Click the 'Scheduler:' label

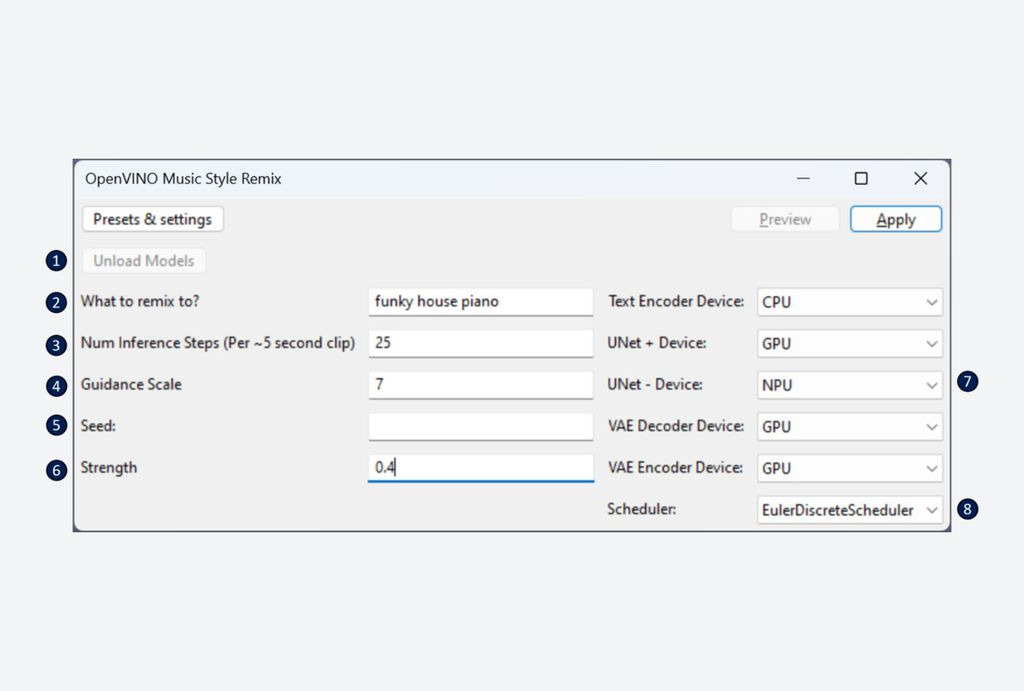coord(641,509)
